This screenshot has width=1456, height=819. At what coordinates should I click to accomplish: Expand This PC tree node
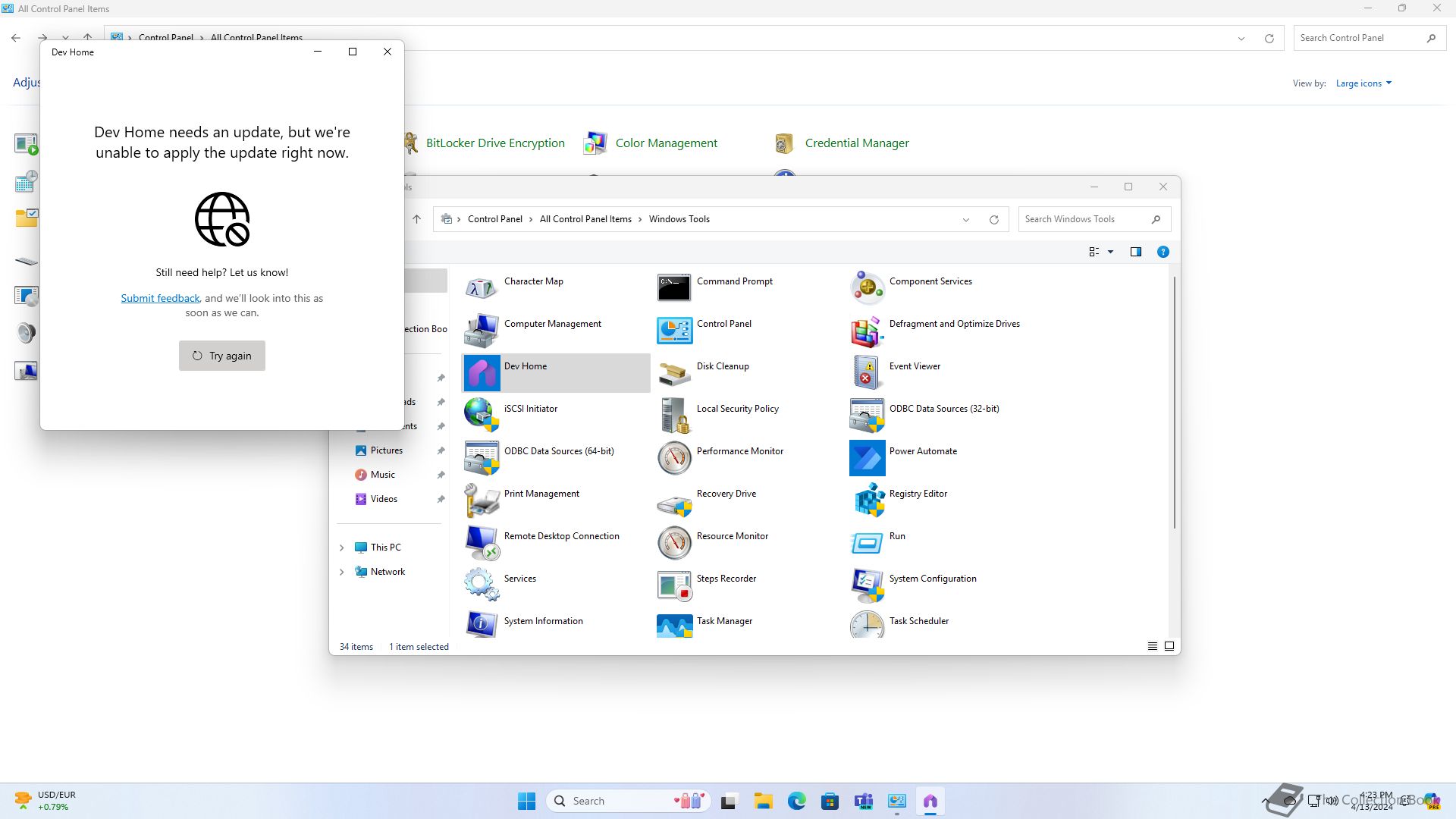coord(341,548)
